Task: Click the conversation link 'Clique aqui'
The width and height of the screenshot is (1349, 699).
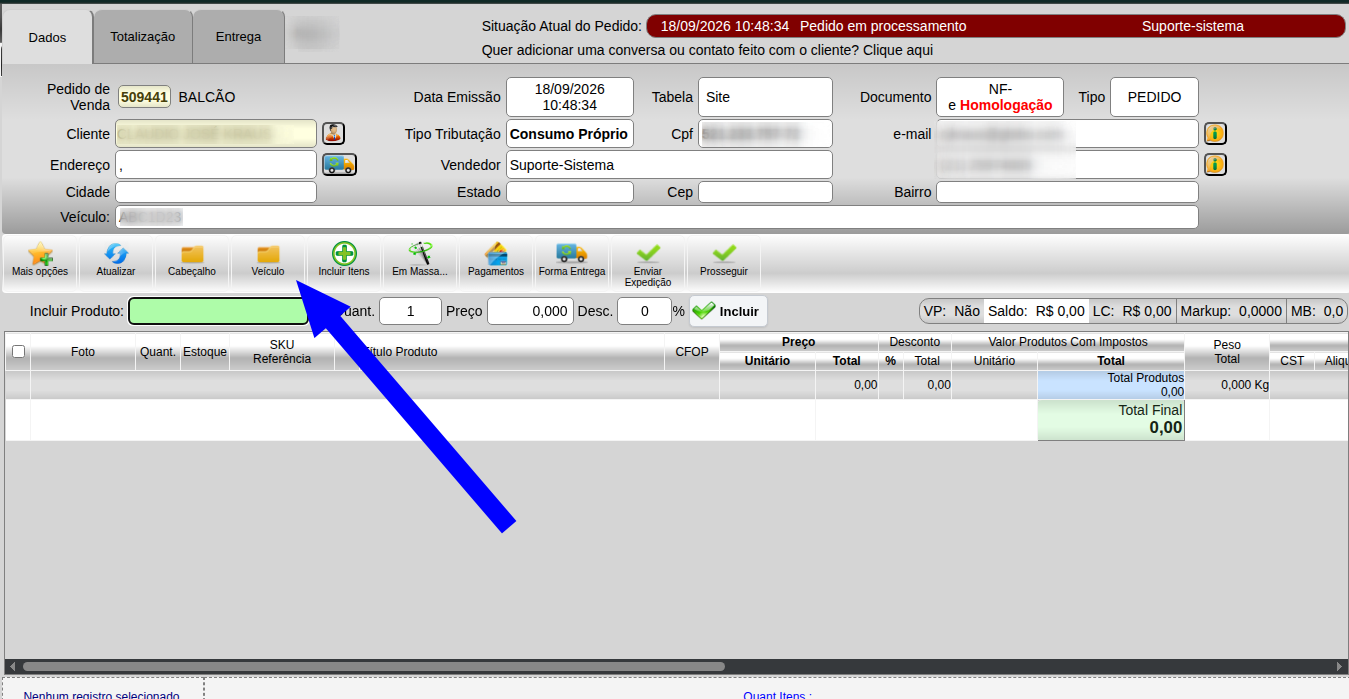Action: (898, 50)
